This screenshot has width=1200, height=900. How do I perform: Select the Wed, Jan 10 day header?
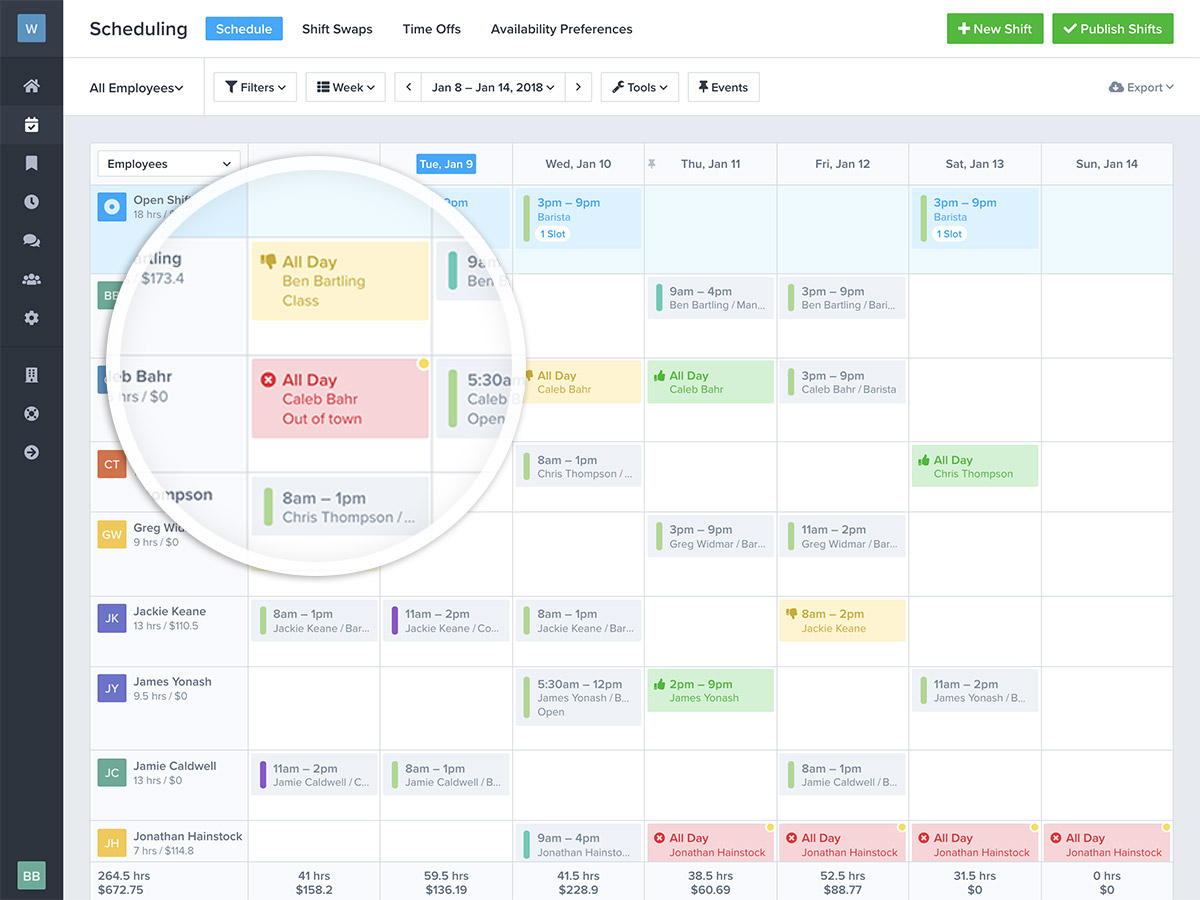click(x=578, y=164)
